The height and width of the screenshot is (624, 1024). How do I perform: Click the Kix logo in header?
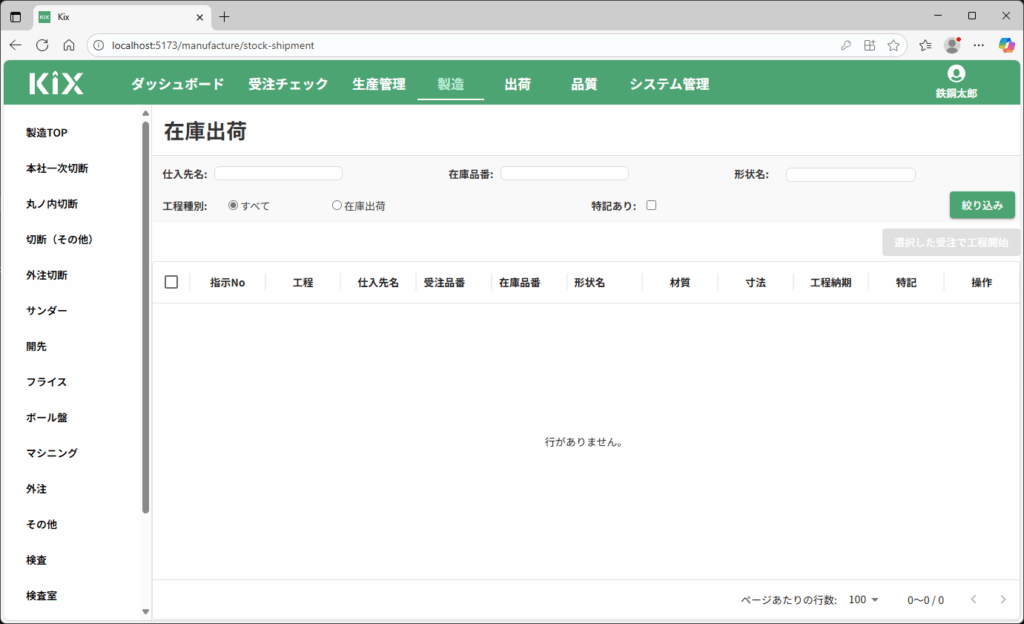click(56, 84)
